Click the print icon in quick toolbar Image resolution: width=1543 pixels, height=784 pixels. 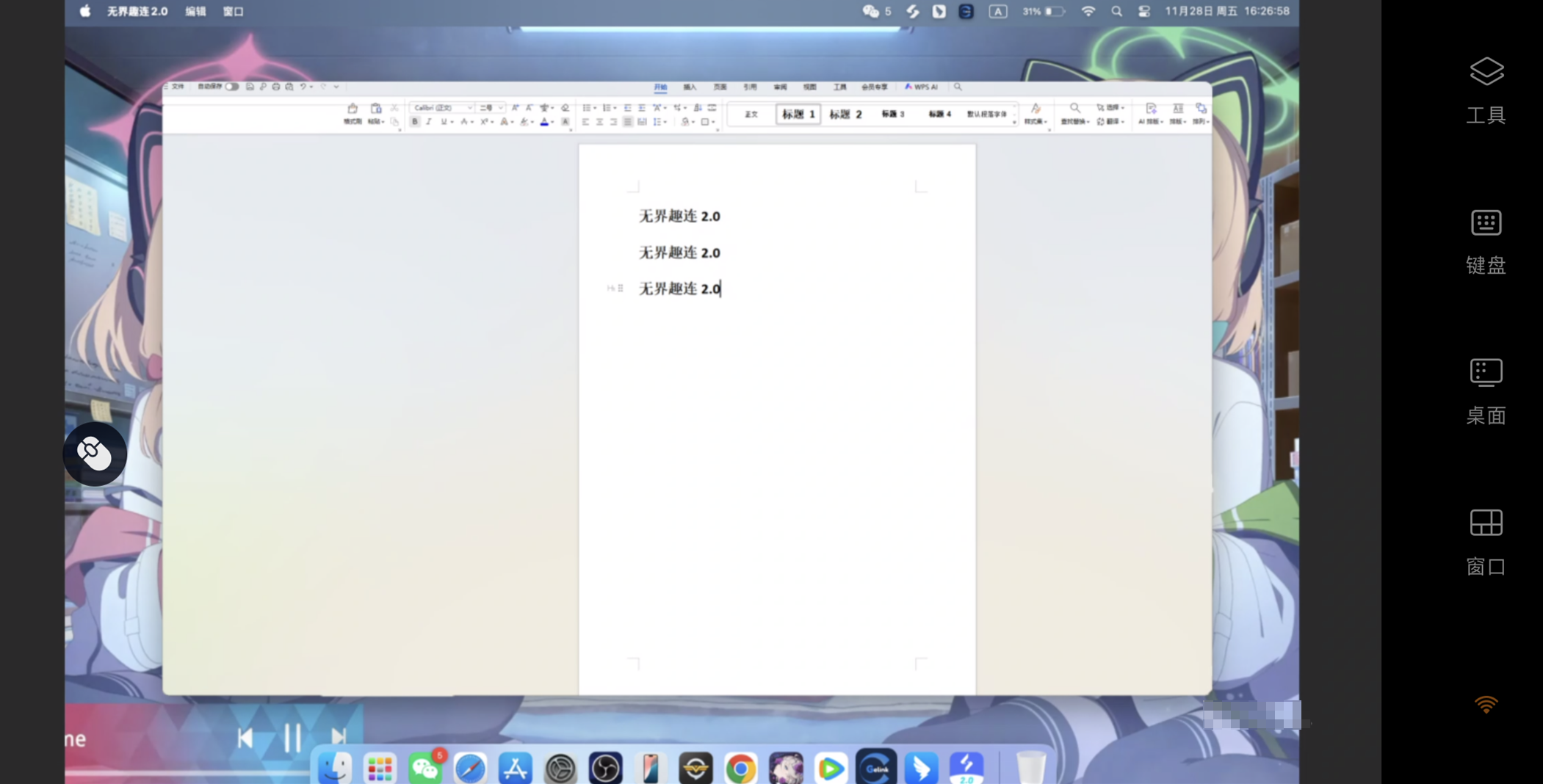point(276,87)
